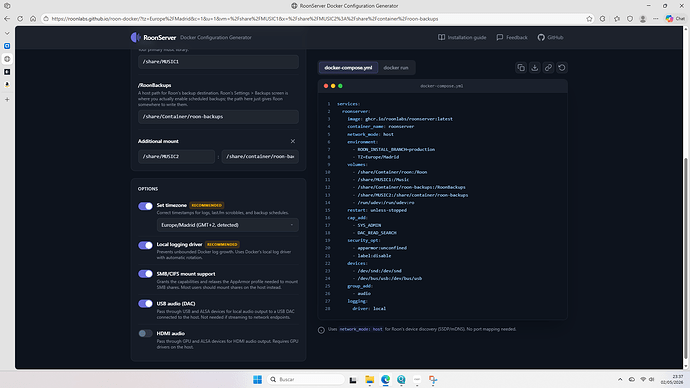Copy shareable link icon
Screen dimensions: 690x388
coord(548,68)
